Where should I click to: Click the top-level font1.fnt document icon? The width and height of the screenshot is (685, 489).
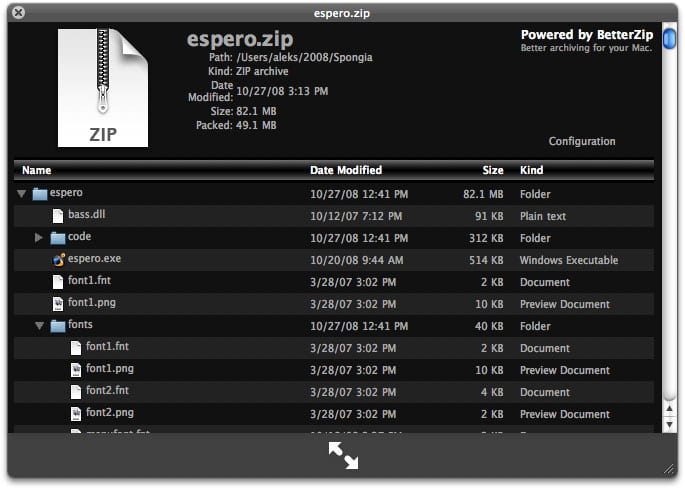click(x=58, y=282)
